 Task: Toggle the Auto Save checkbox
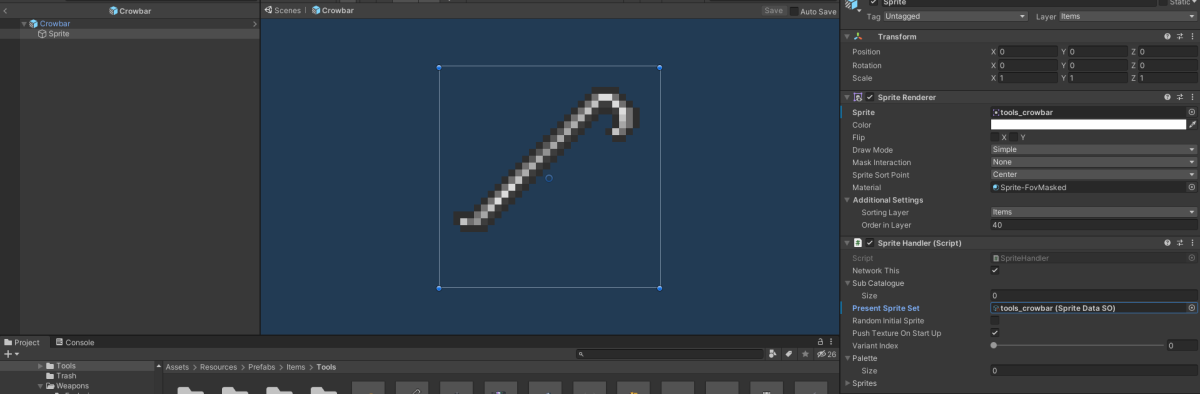tap(795, 11)
